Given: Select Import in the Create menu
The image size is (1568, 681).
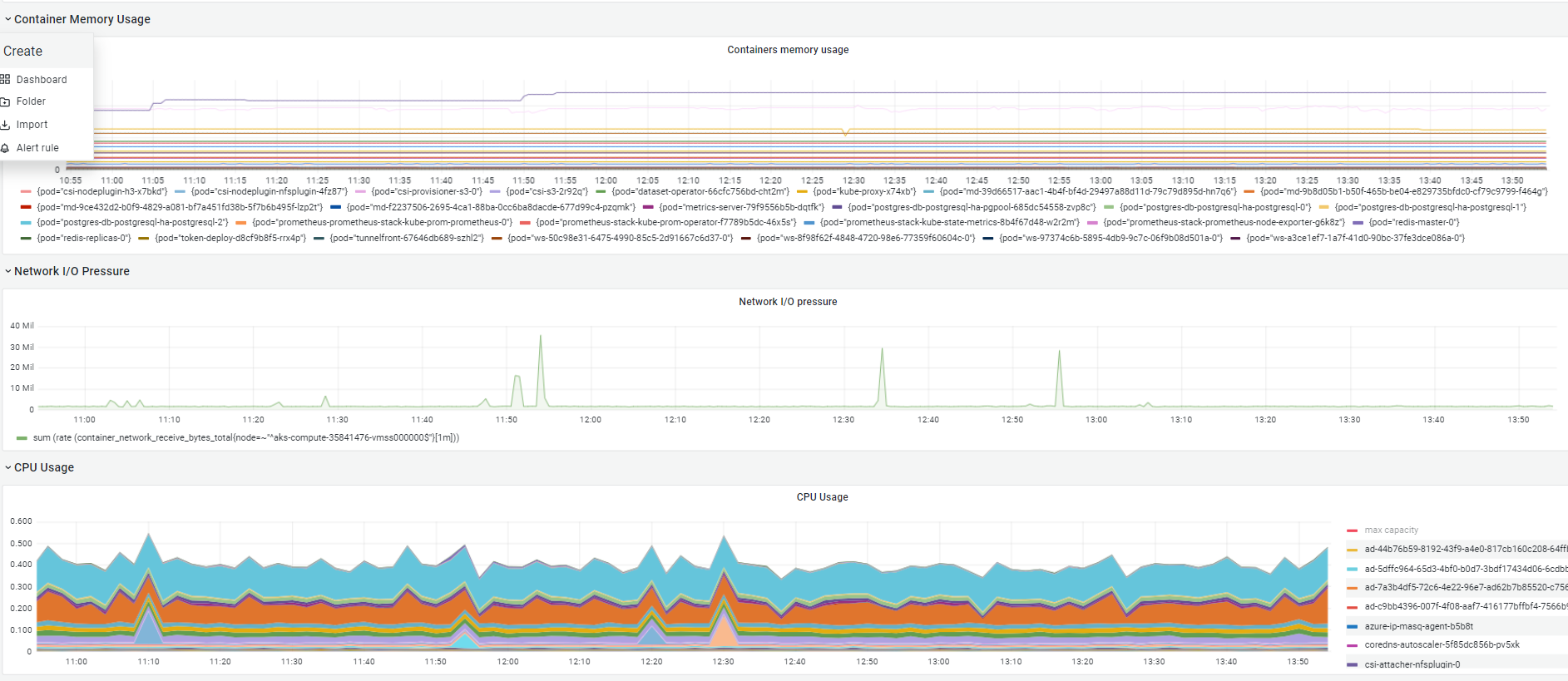Looking at the screenshot, I should coord(32,125).
